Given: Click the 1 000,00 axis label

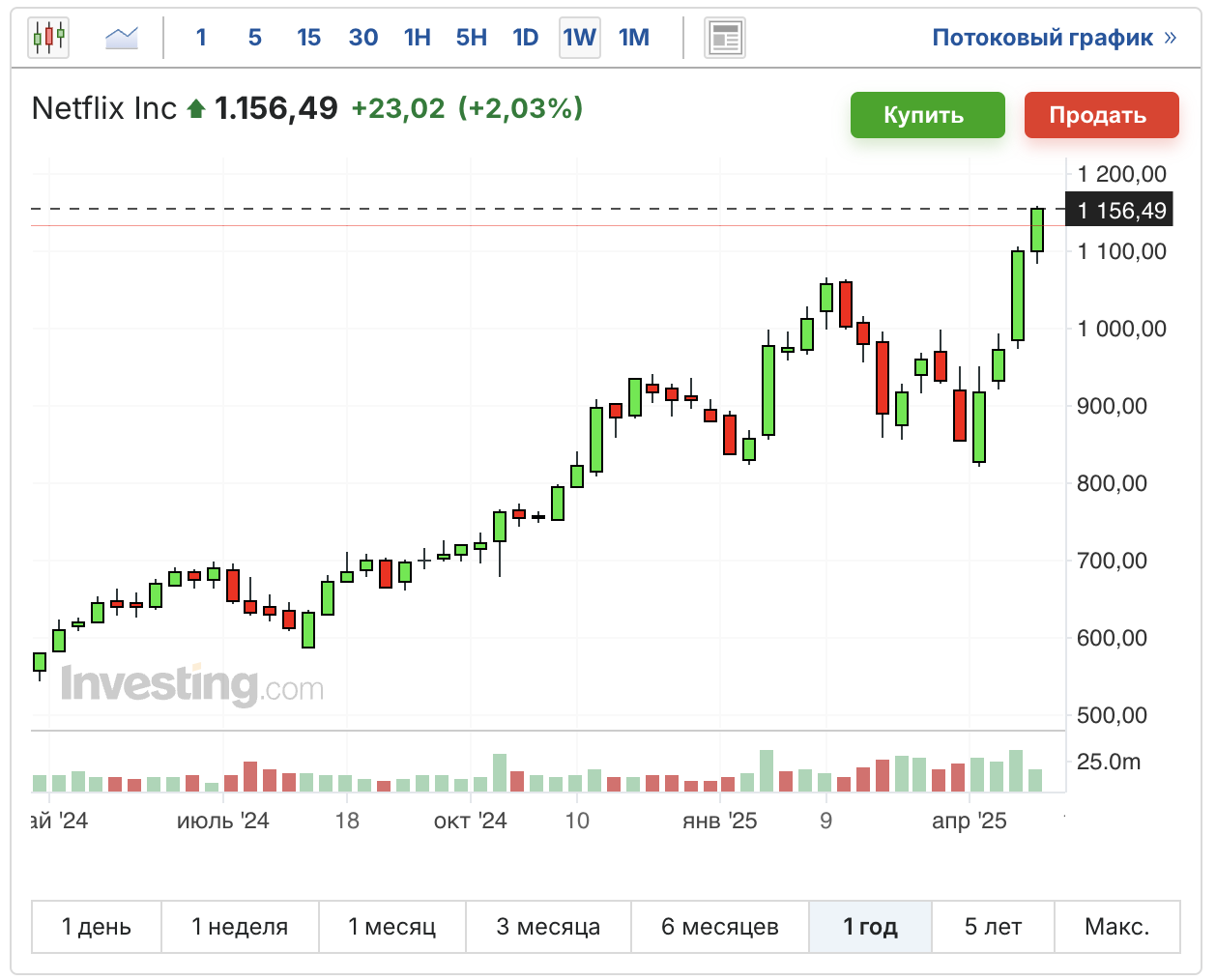Looking at the screenshot, I should tap(1121, 329).
